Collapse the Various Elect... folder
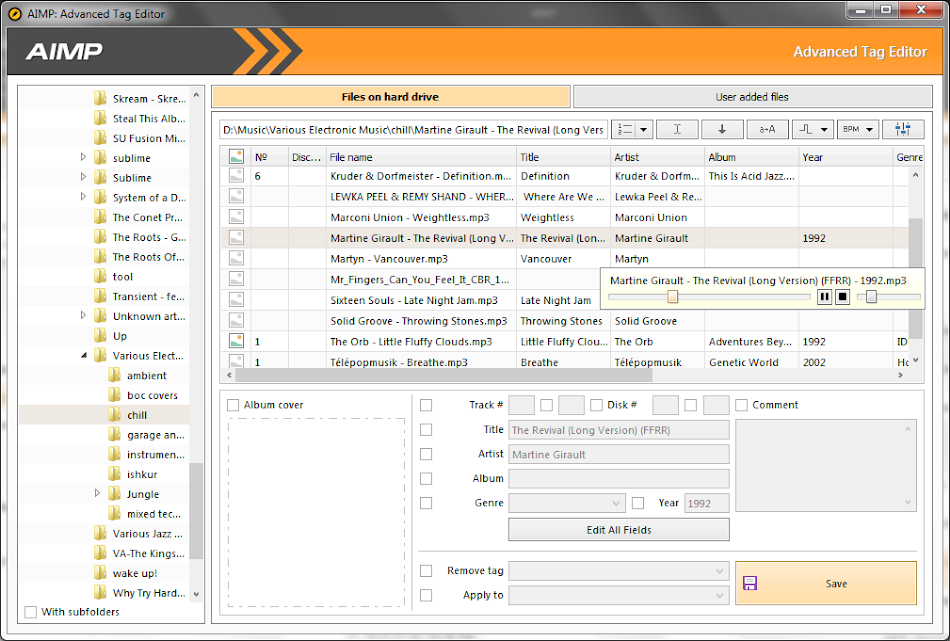The image size is (950, 641). (x=84, y=356)
